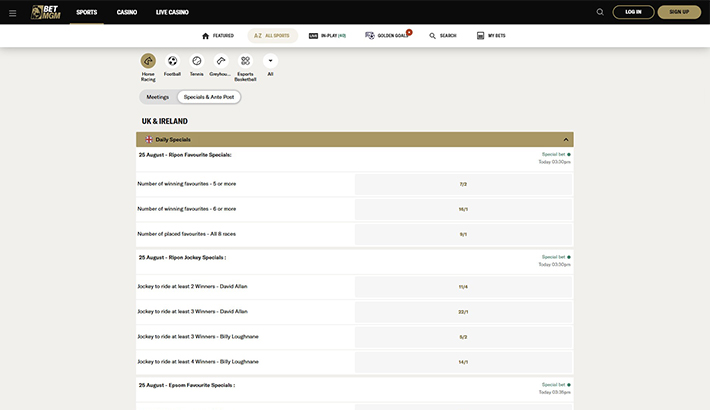The width and height of the screenshot is (710, 410).
Task: Select 16/1 odds for 6 or more favourites
Action: pos(463,209)
